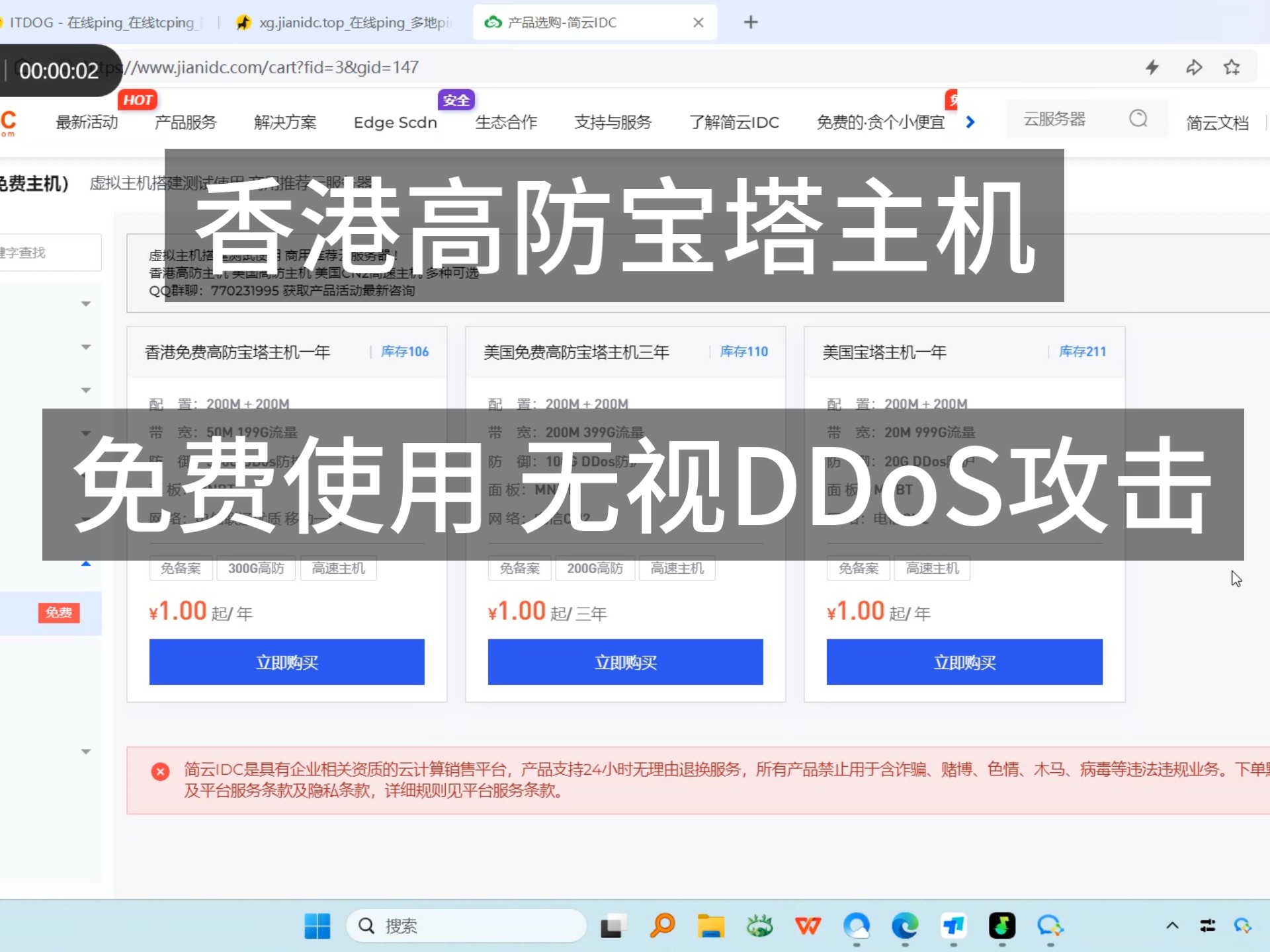Click the 300G高防 tag

click(x=256, y=569)
